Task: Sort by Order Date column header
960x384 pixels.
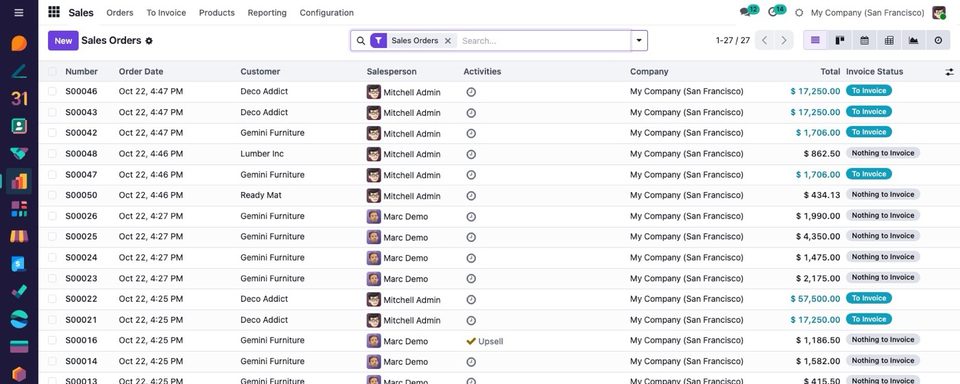Action: (x=141, y=72)
